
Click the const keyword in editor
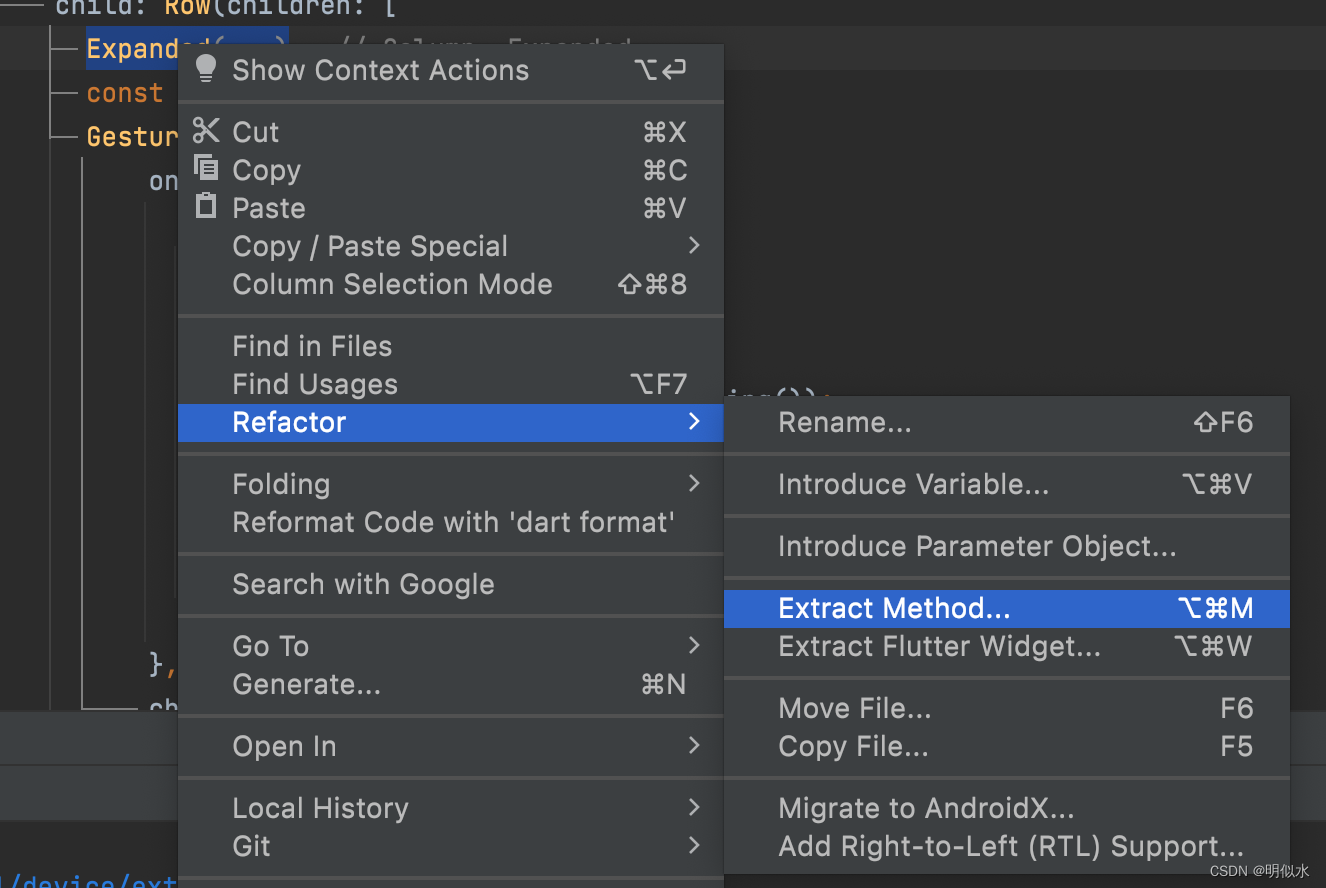125,93
